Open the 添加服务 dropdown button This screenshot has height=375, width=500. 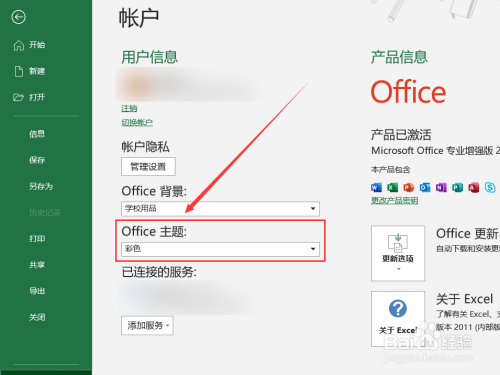tap(147, 325)
